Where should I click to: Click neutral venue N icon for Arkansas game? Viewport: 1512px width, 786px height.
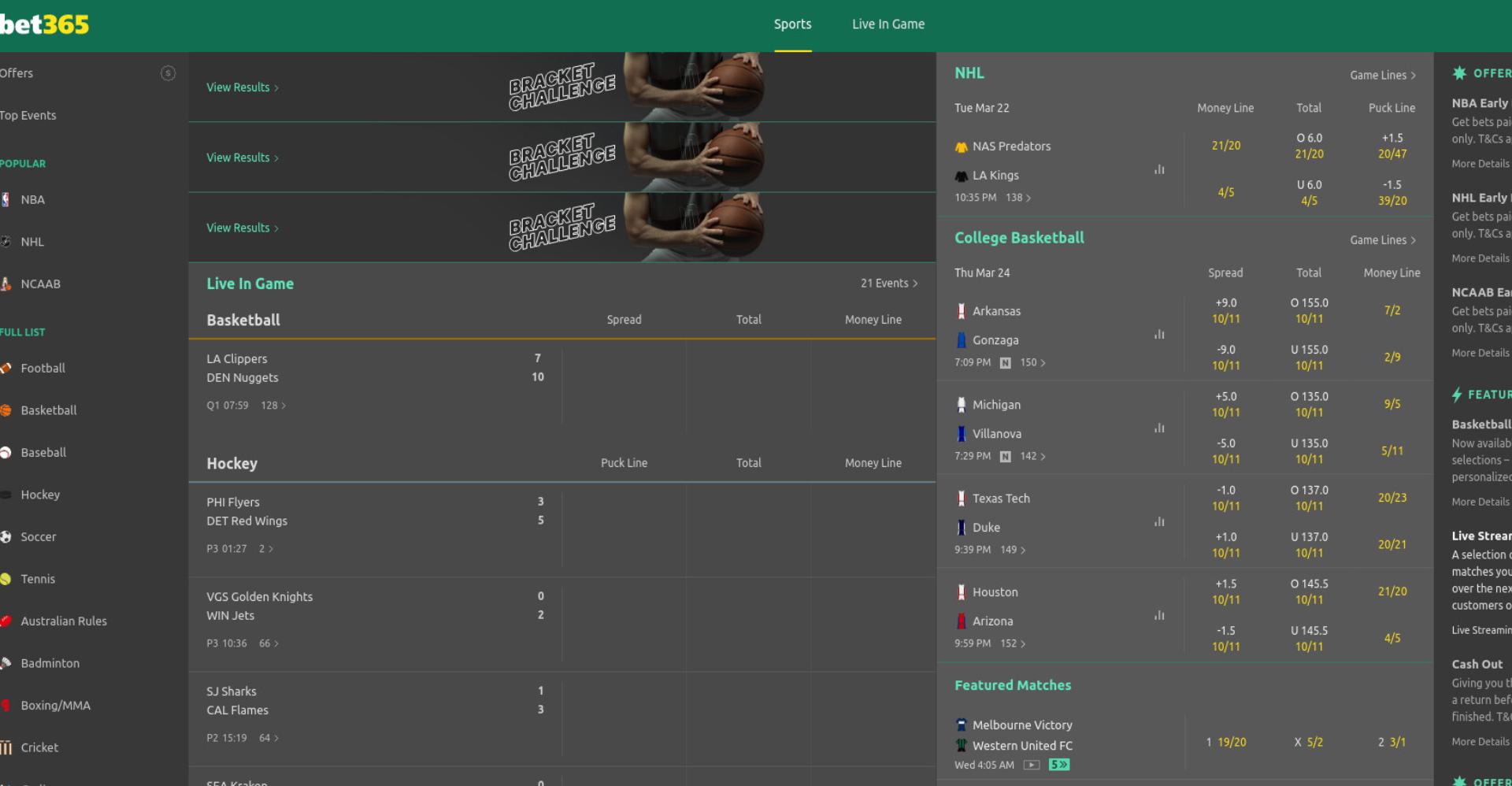click(1005, 363)
